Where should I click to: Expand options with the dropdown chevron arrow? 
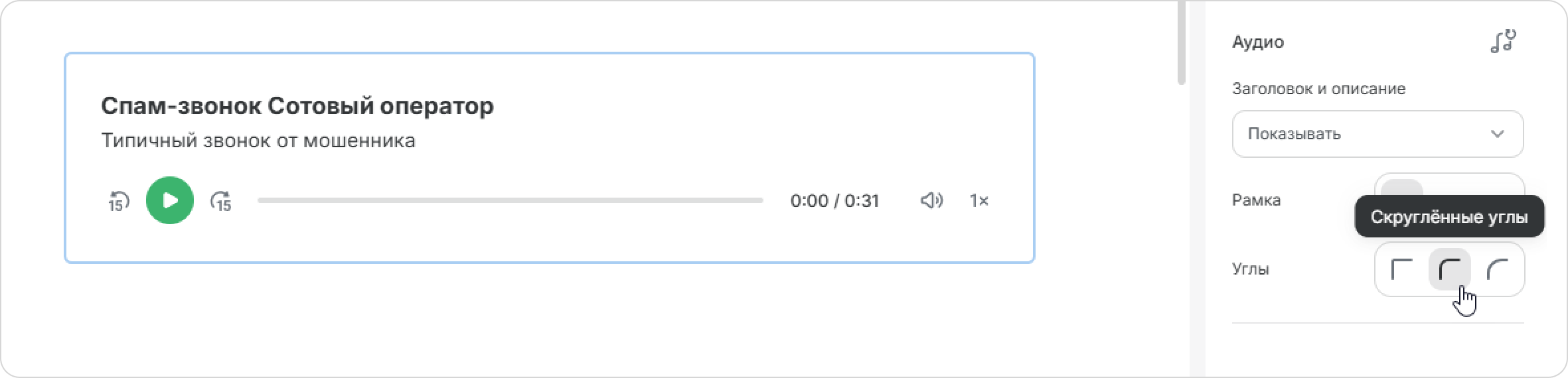click(1497, 134)
